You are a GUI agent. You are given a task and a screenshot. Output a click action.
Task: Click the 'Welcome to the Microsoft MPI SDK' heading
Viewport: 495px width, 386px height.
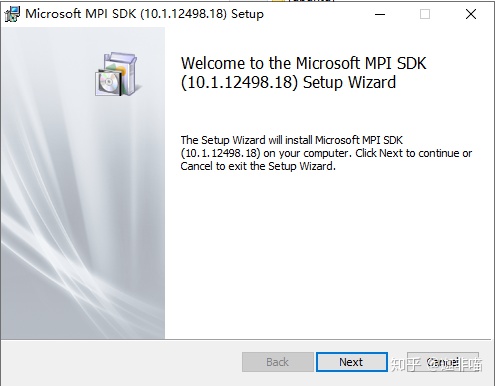coord(303,73)
